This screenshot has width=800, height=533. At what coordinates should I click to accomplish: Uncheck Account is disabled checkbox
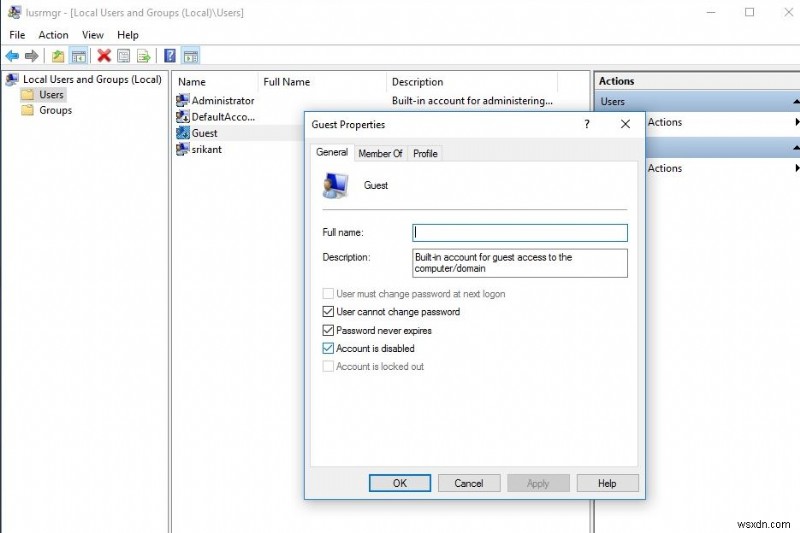pos(328,348)
